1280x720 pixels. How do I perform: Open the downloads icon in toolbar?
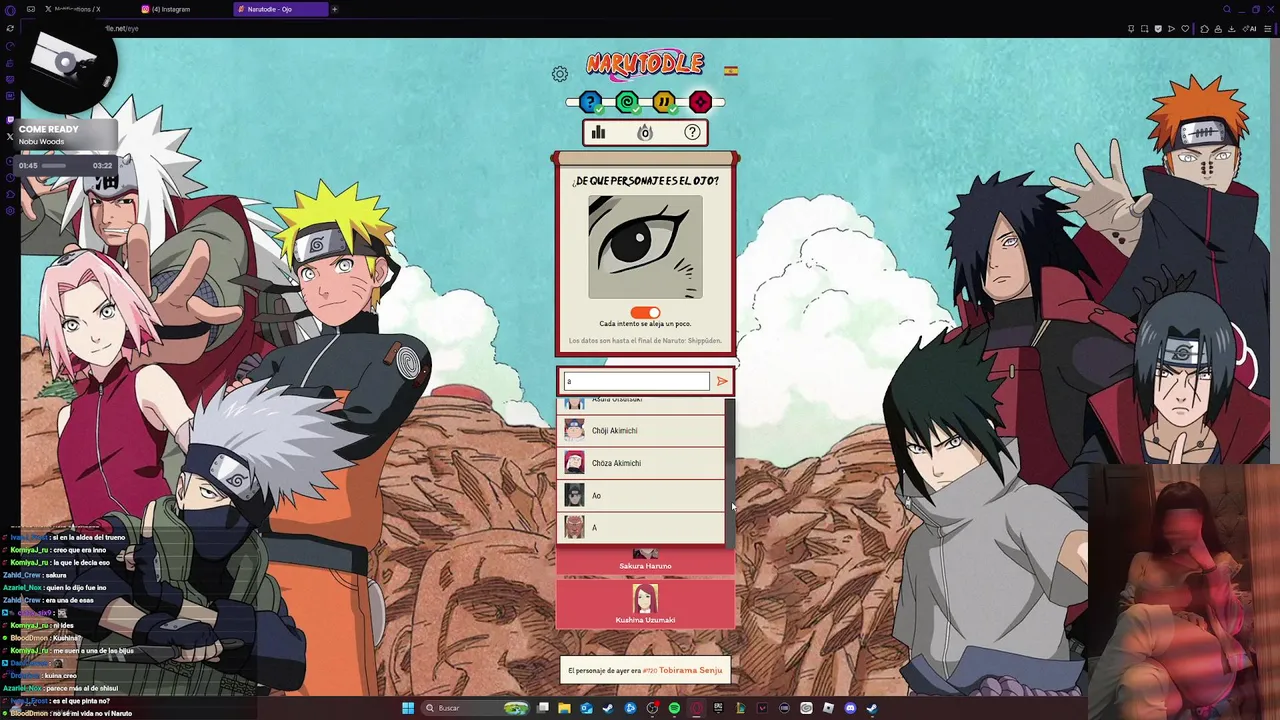tap(1231, 29)
